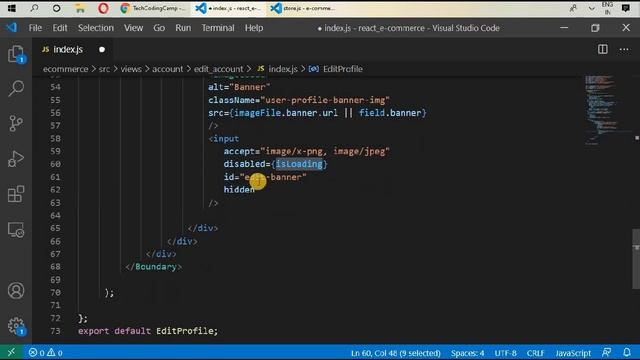Open the File menu
The width and height of the screenshot is (640, 360).
(35, 28)
